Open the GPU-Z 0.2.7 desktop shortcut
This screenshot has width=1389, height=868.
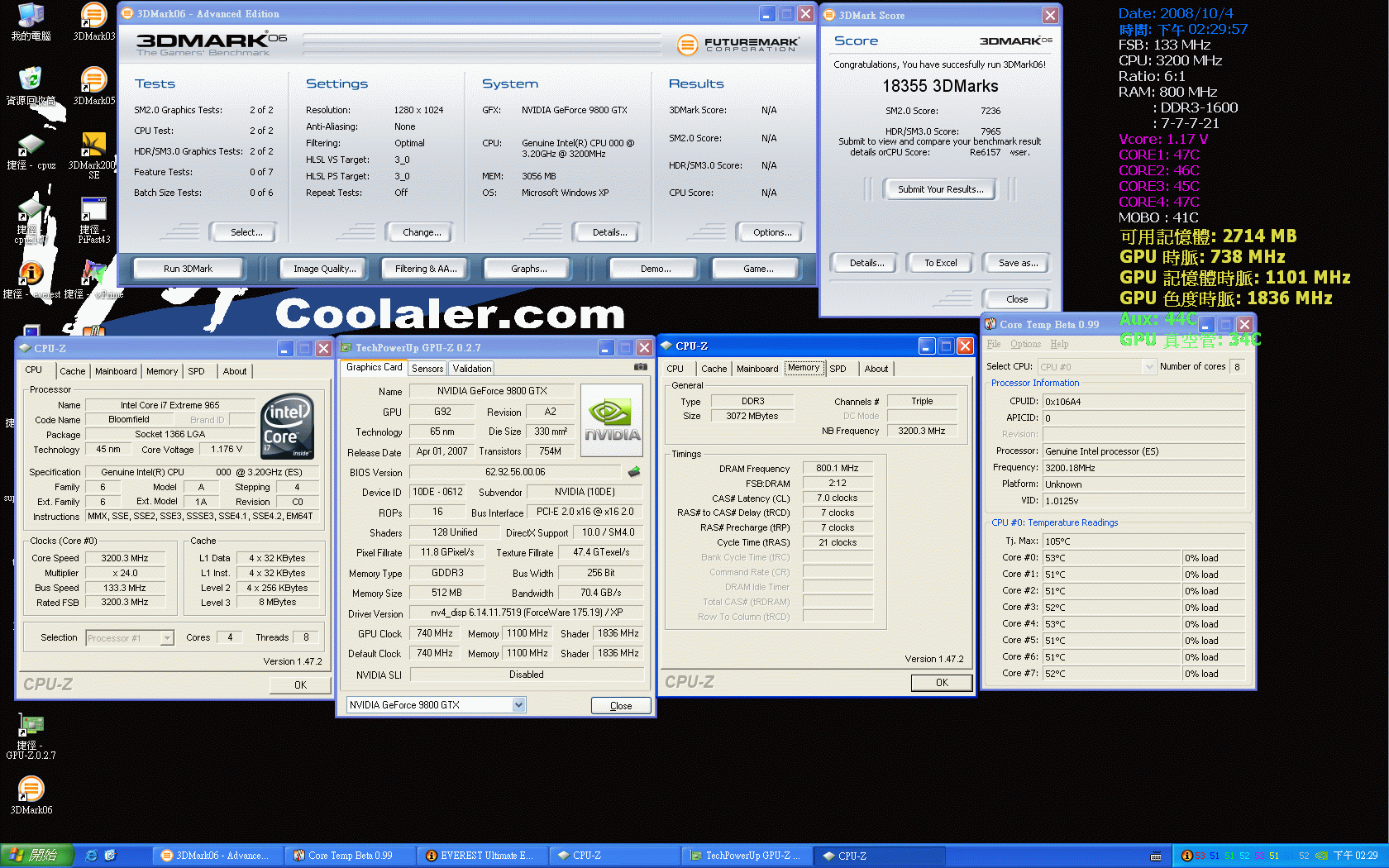[31, 737]
